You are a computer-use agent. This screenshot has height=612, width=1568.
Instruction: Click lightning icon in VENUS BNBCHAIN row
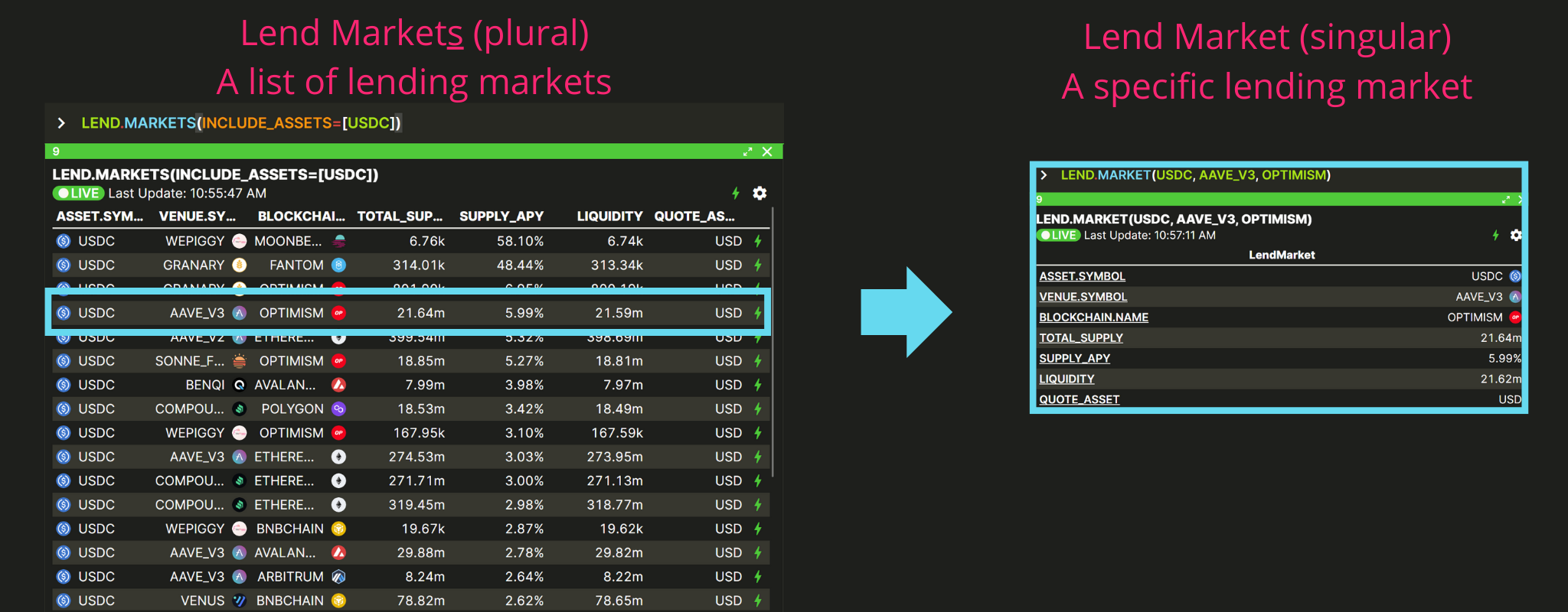coord(758,601)
